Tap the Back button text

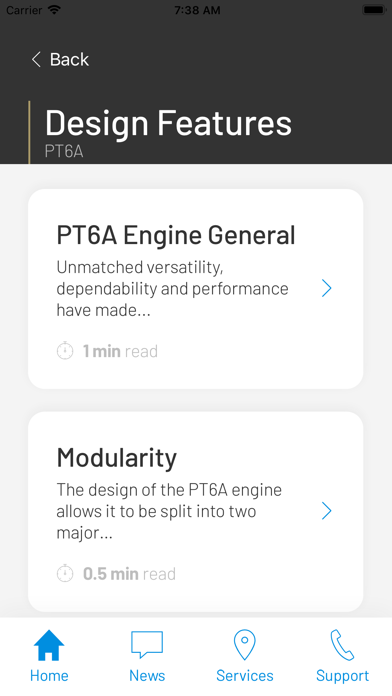point(69,59)
